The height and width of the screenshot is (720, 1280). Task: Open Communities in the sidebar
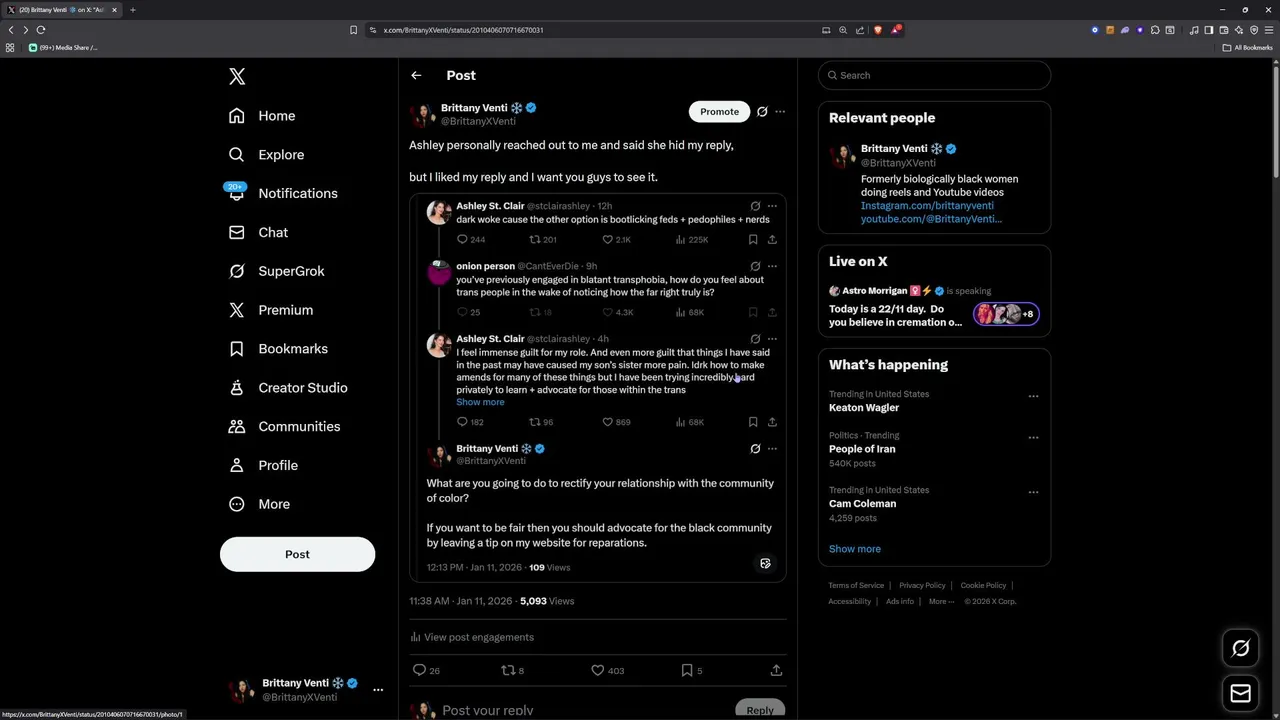point(285,426)
